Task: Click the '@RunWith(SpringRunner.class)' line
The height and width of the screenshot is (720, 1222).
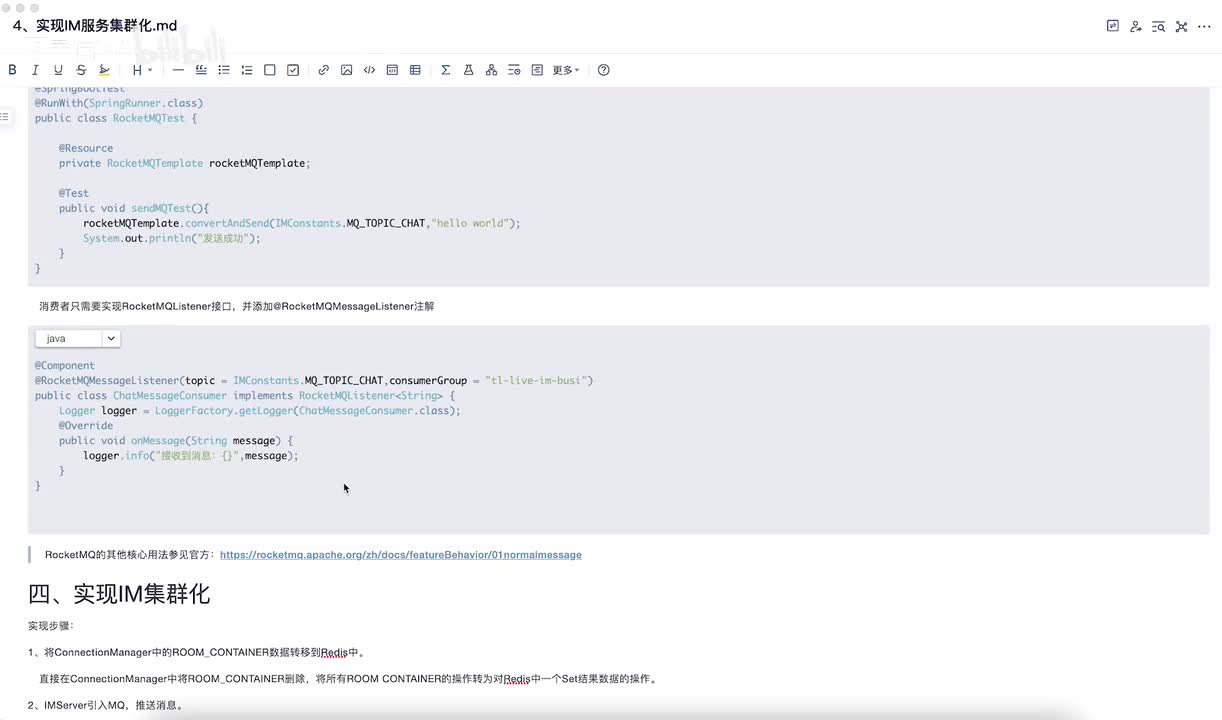Action: (119, 103)
